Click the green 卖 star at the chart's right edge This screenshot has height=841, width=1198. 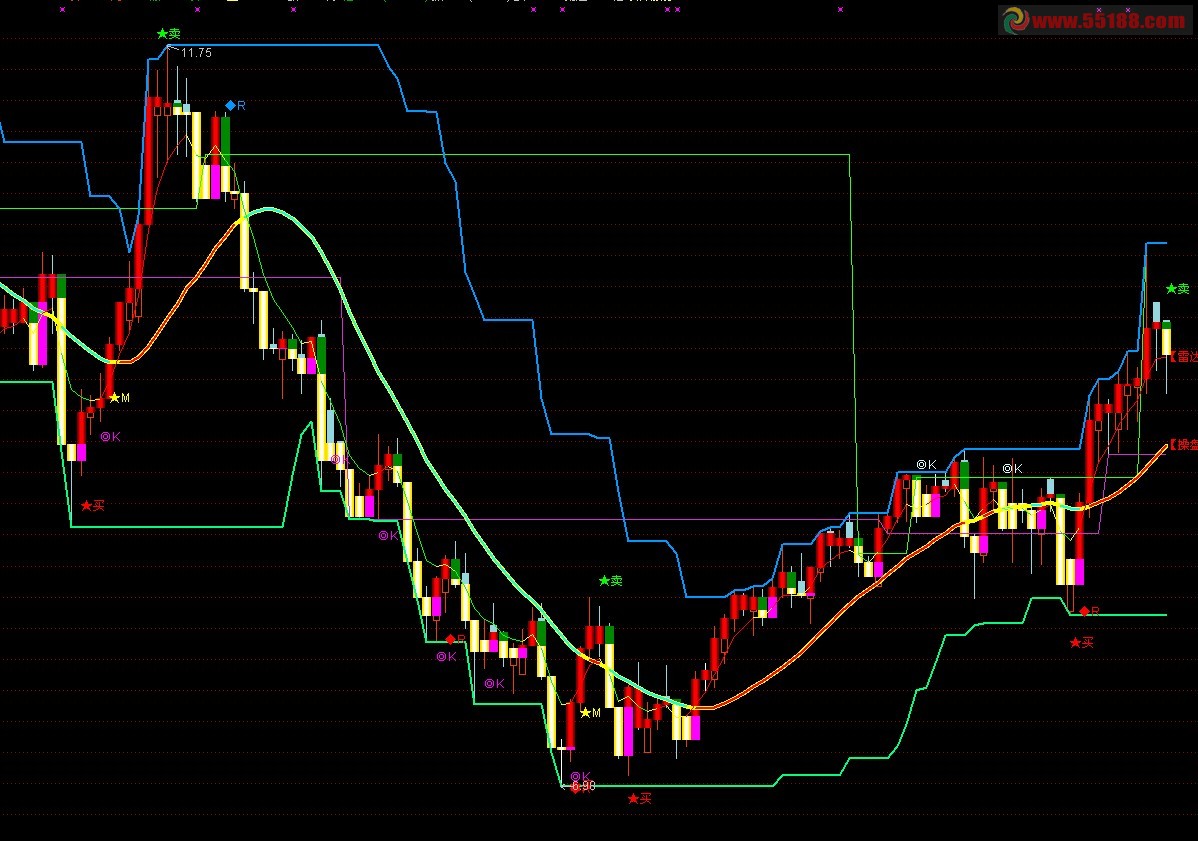[x=1177, y=289]
